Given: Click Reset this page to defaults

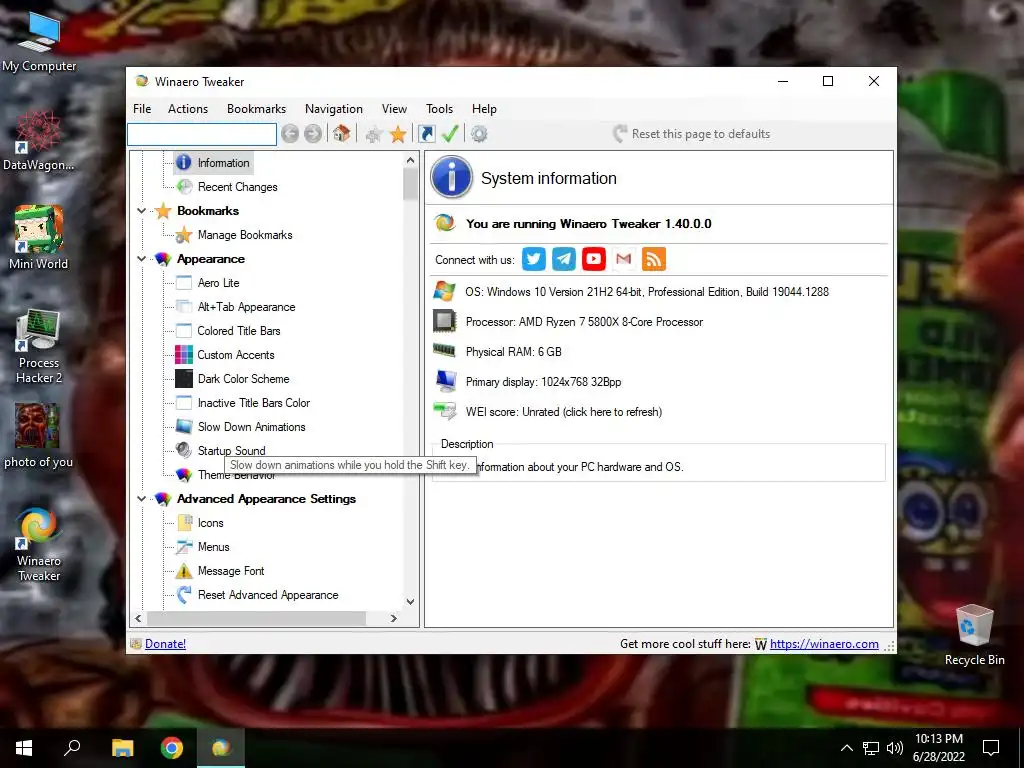Looking at the screenshot, I should coord(691,134).
